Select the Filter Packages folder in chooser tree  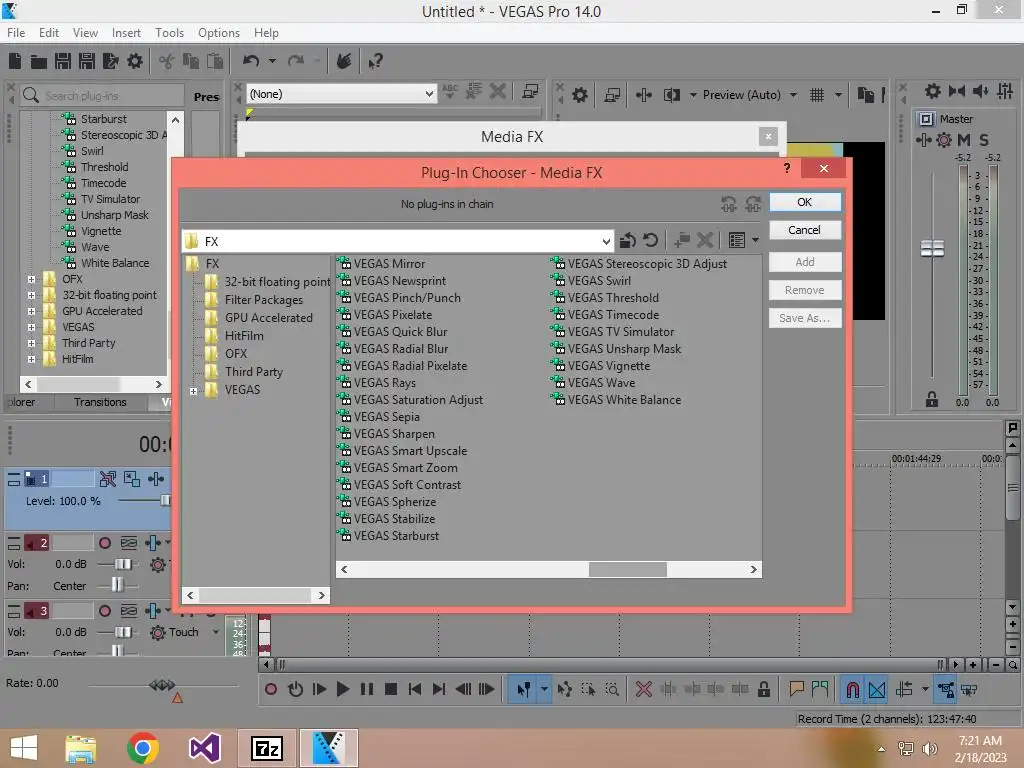(264, 300)
